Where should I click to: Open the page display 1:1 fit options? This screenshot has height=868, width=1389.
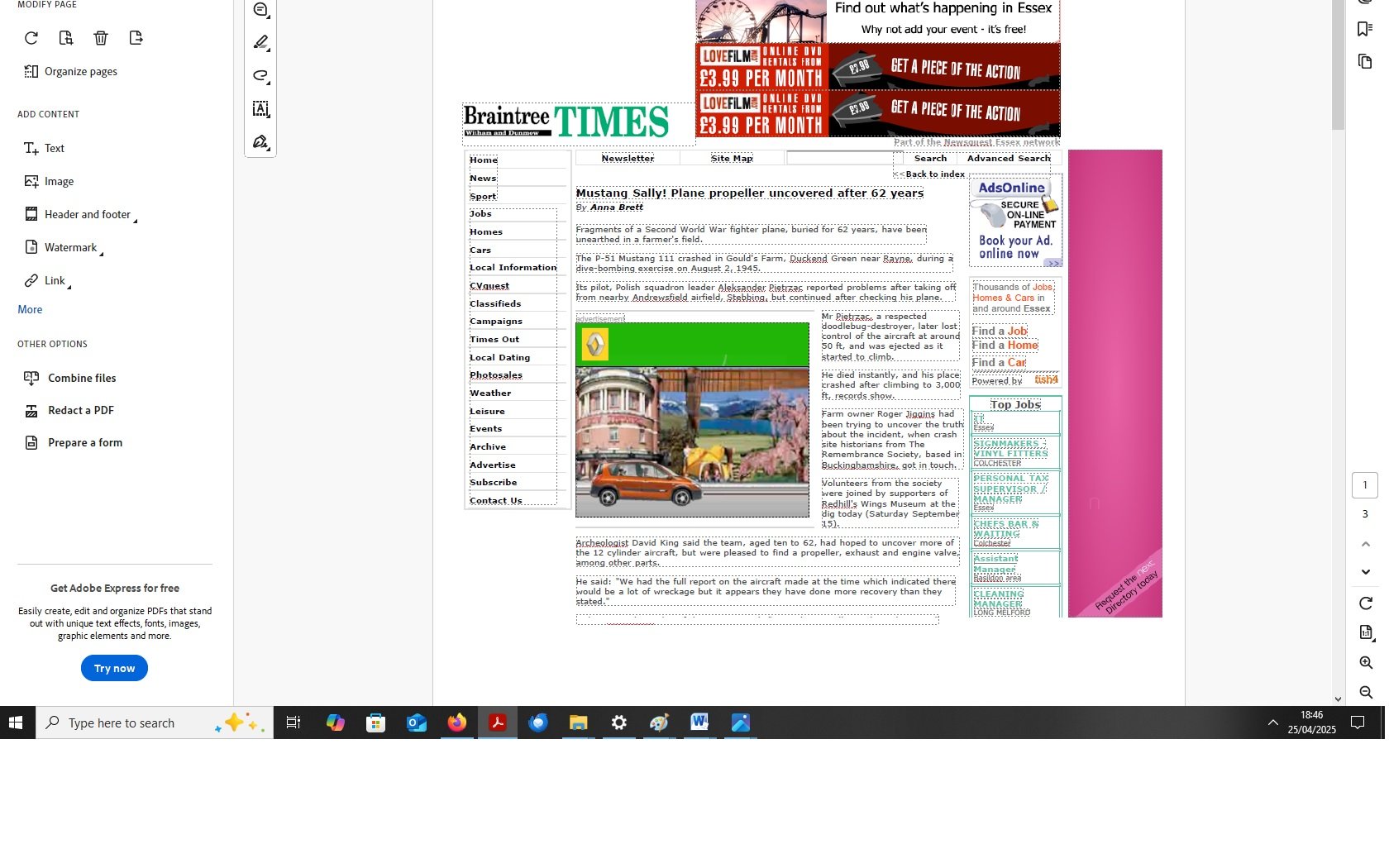[1366, 633]
